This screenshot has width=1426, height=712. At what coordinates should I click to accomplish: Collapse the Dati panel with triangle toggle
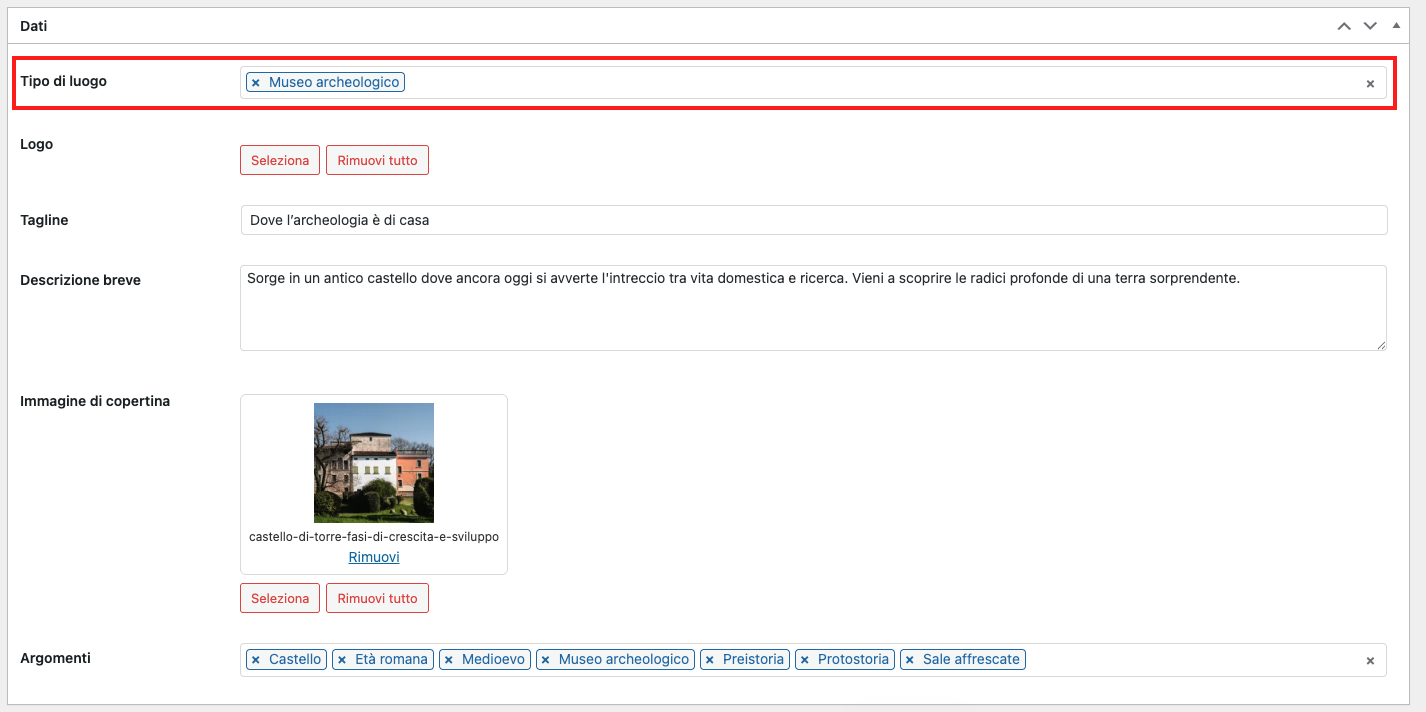1396,25
